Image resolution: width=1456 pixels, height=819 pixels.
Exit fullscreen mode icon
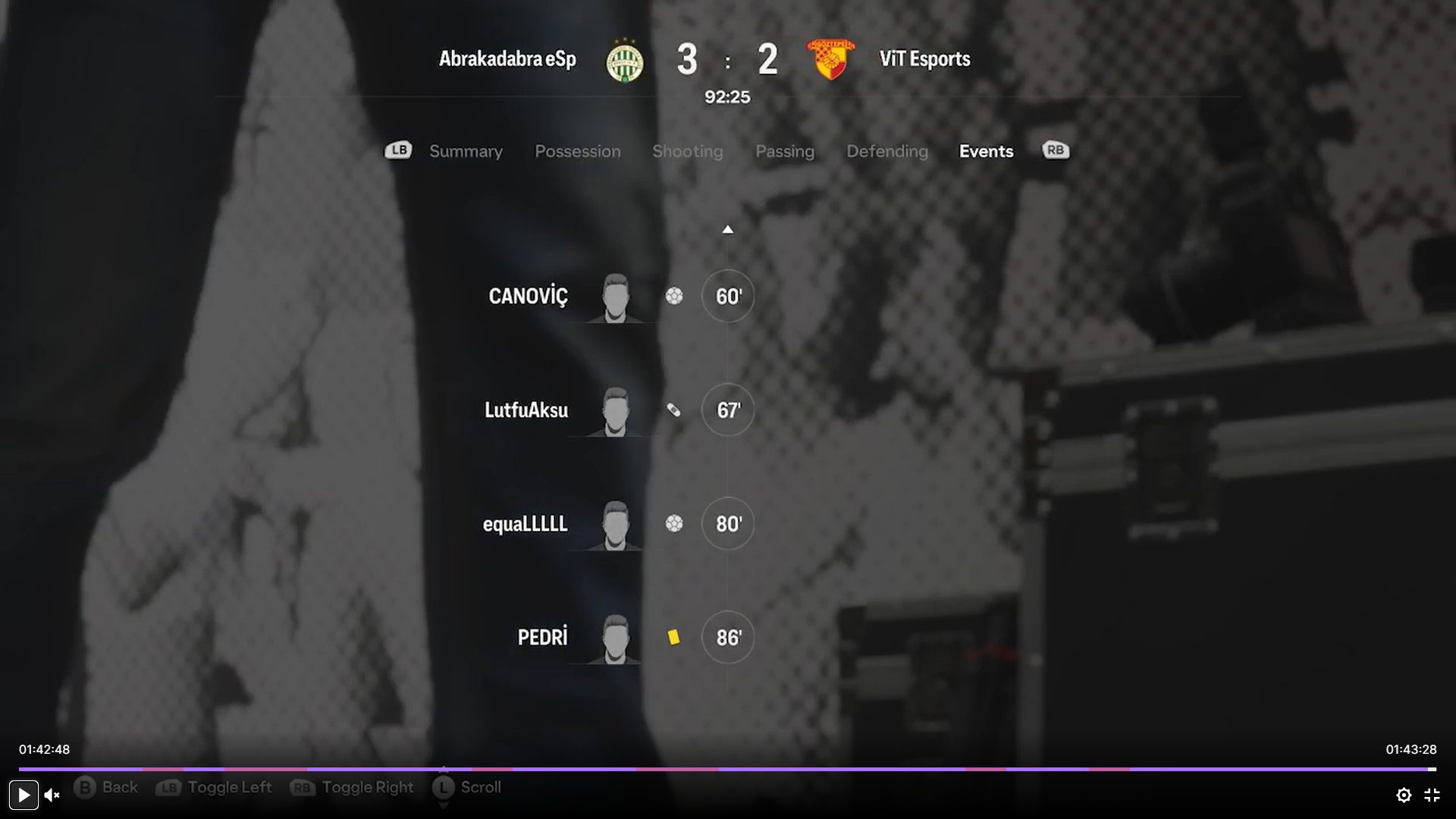point(1432,795)
